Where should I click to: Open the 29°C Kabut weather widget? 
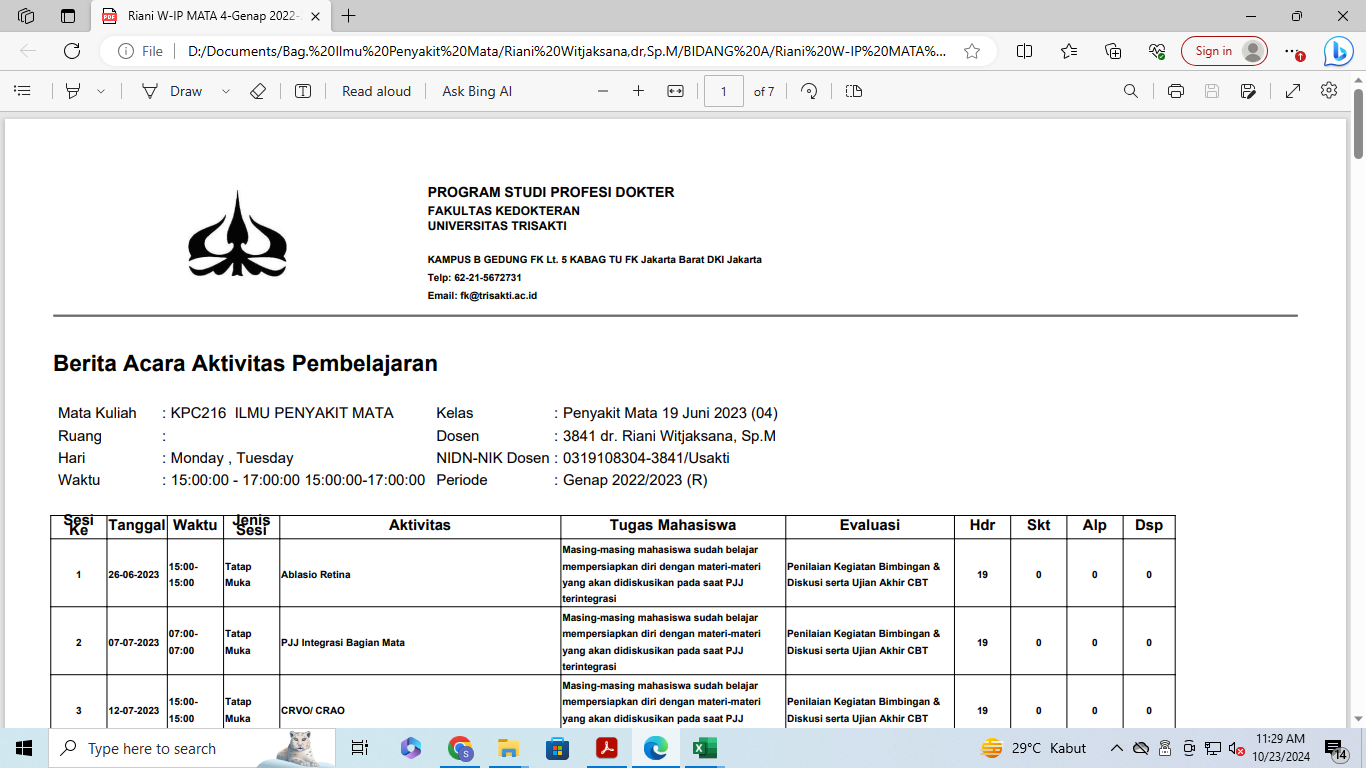[1034, 748]
